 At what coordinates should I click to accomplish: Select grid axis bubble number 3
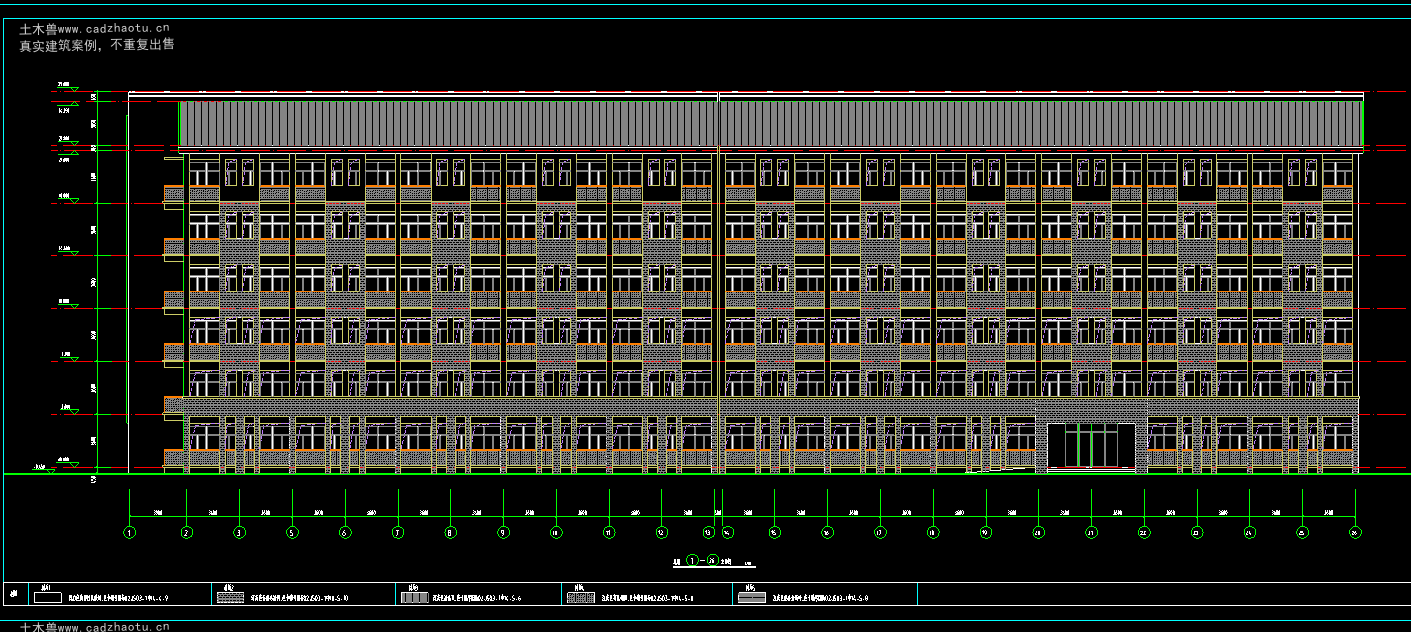239,533
